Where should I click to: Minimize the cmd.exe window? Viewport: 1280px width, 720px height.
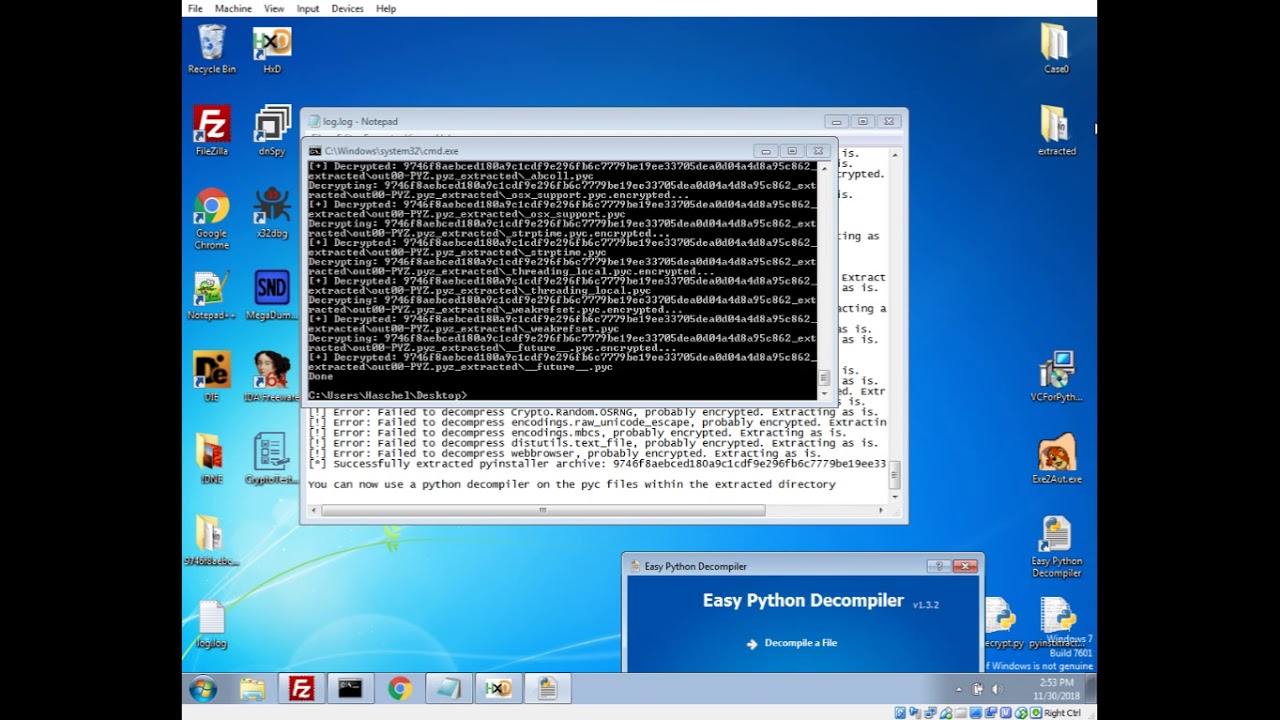(x=766, y=151)
